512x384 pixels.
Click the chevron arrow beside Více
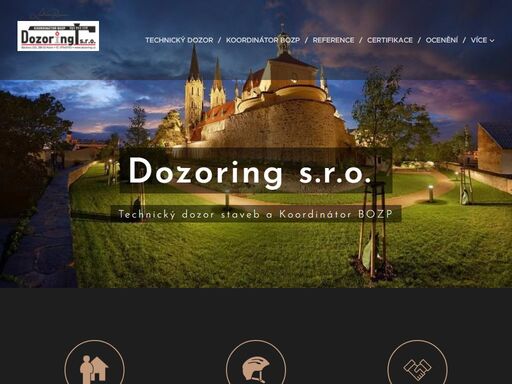[492, 41]
